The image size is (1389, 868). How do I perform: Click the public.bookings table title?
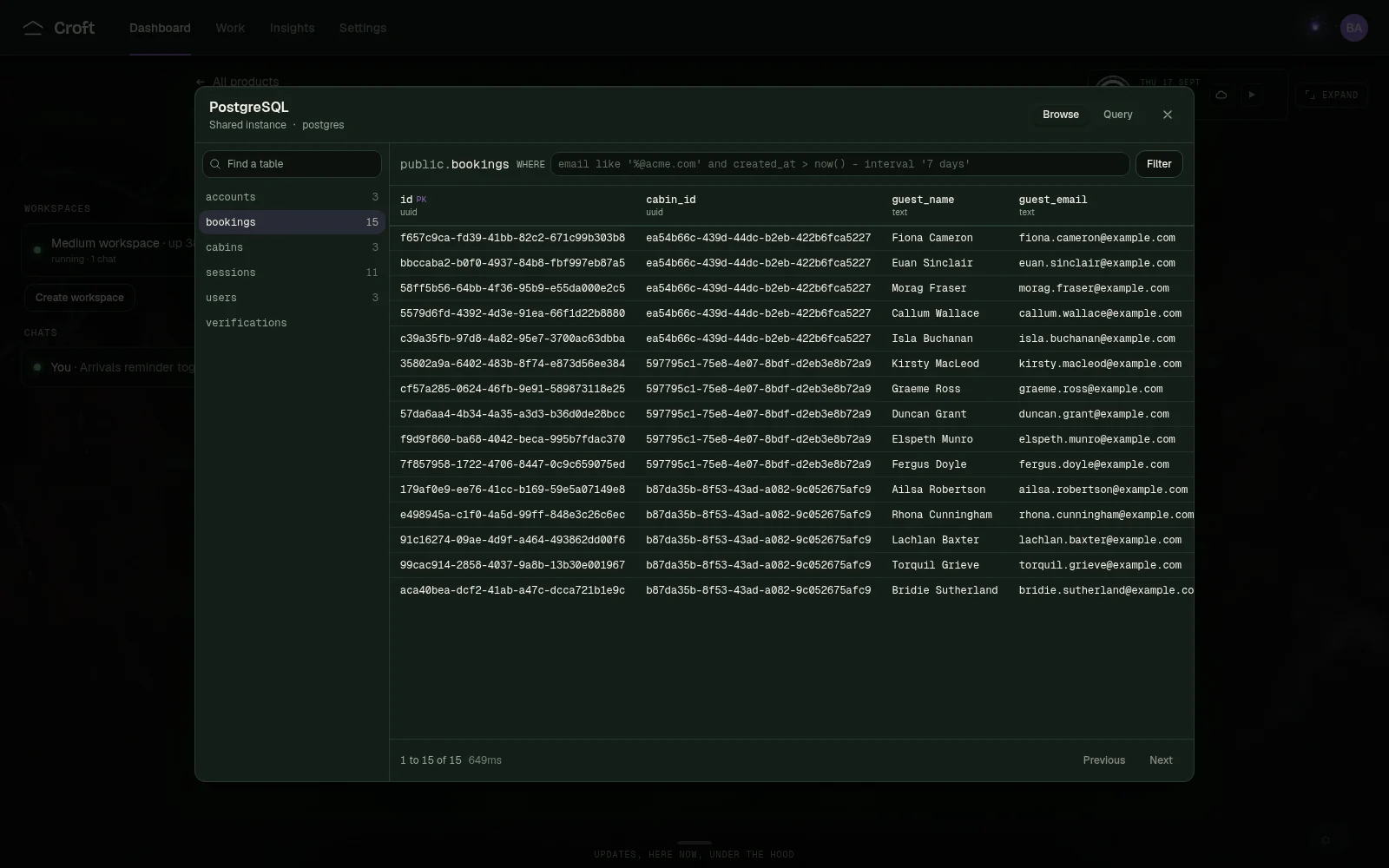(x=454, y=164)
